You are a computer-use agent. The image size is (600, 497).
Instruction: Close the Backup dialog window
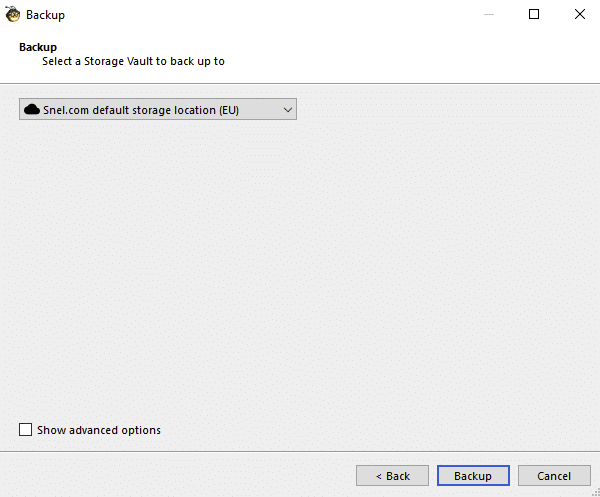pos(579,15)
